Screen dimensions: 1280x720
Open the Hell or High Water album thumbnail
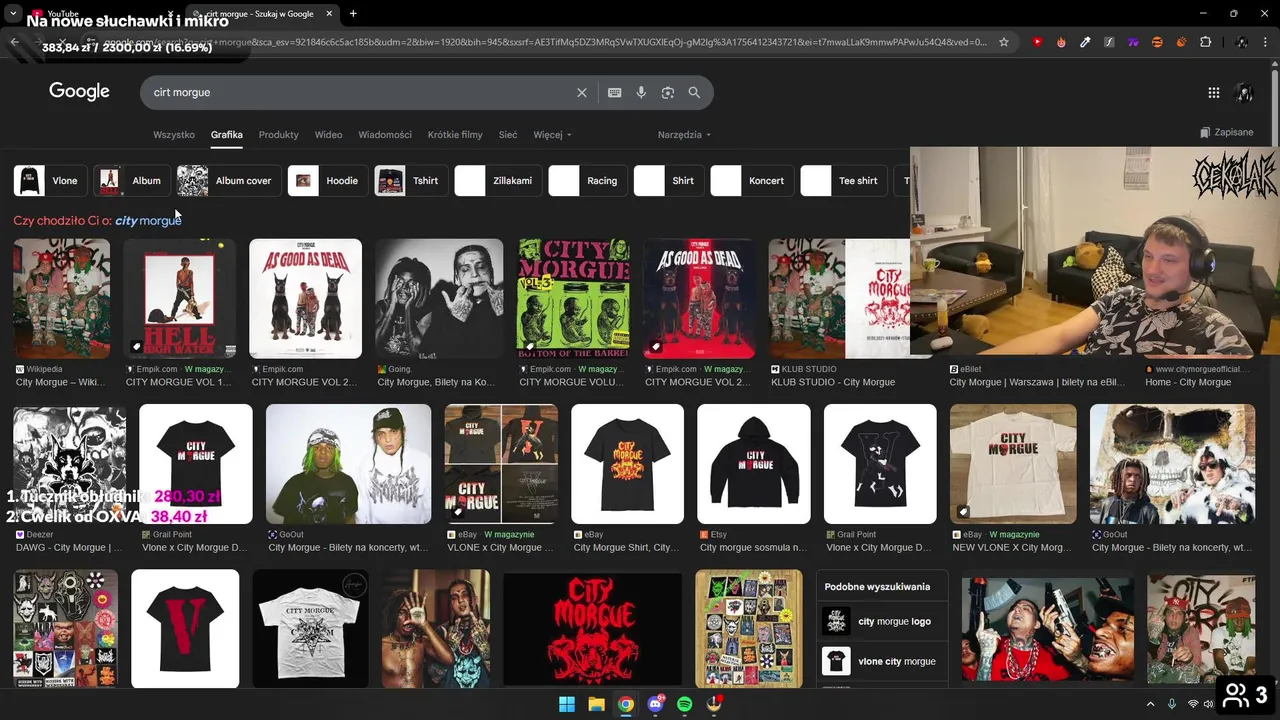(x=180, y=298)
